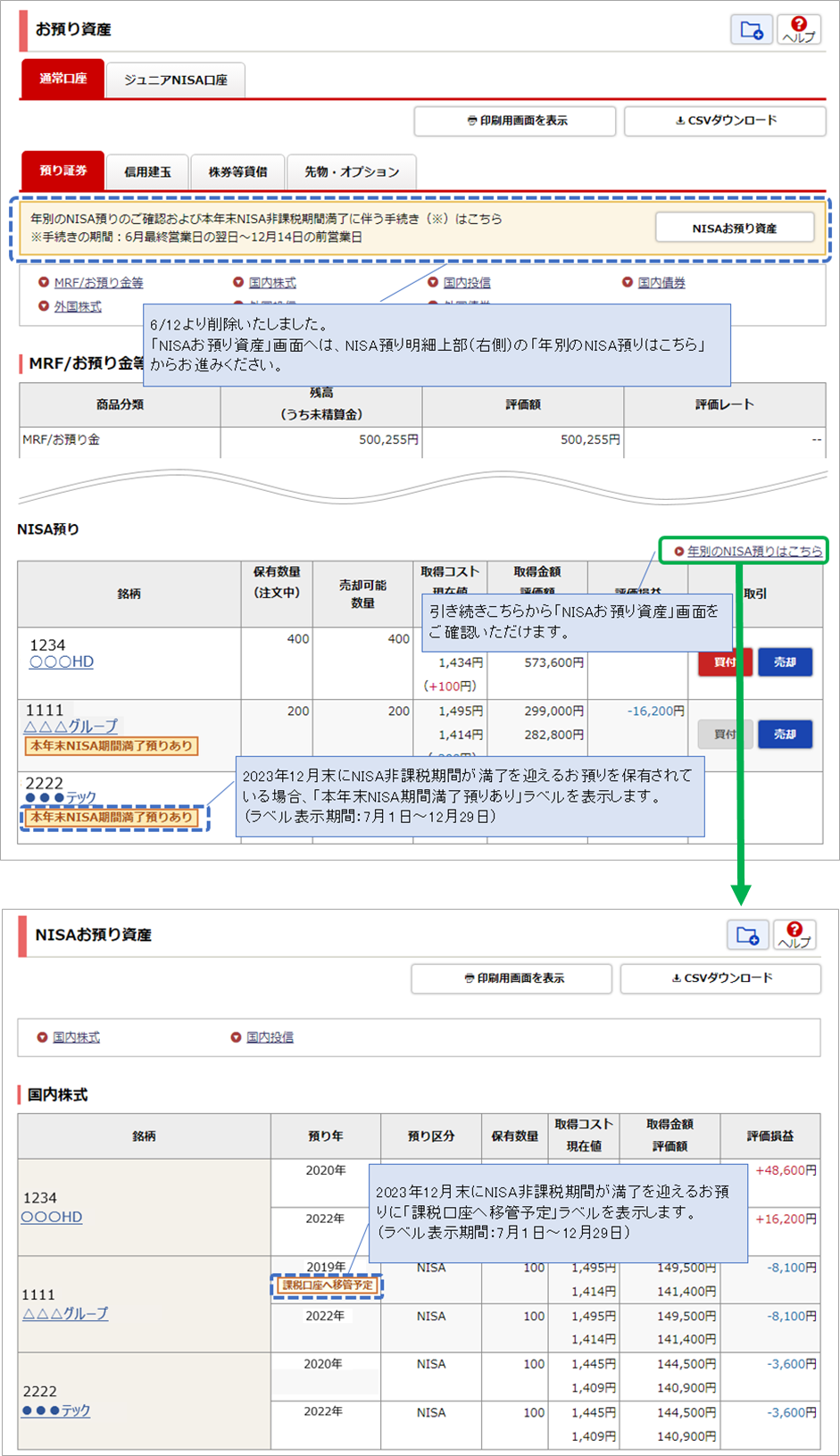The width and height of the screenshot is (840, 1456).
Task: Switch to the ジュニアNISA口座 tab
Action: [x=175, y=79]
